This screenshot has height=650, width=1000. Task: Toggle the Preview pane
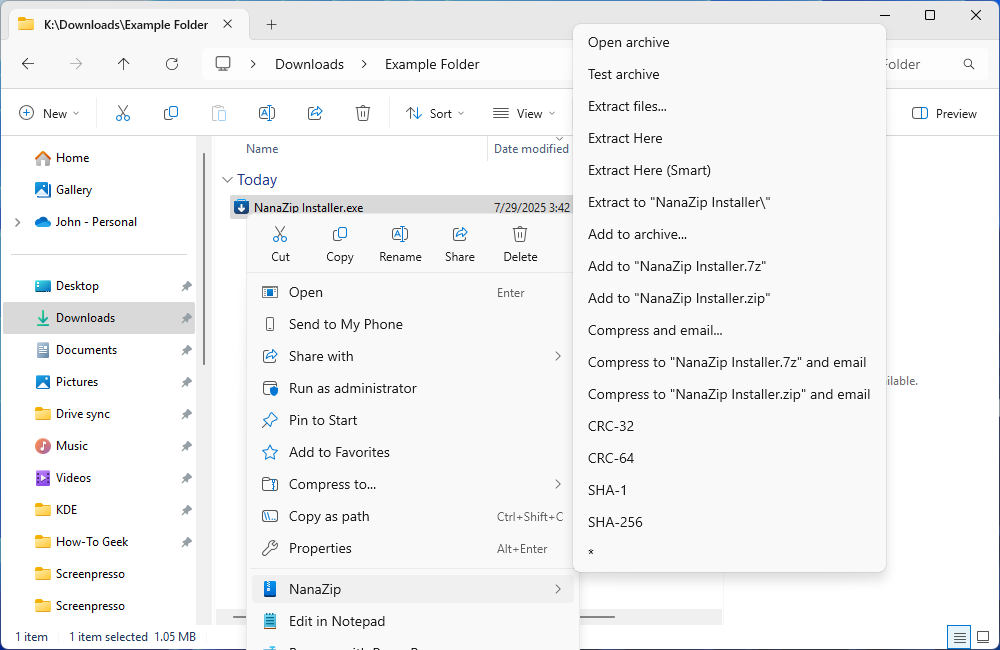(x=942, y=113)
